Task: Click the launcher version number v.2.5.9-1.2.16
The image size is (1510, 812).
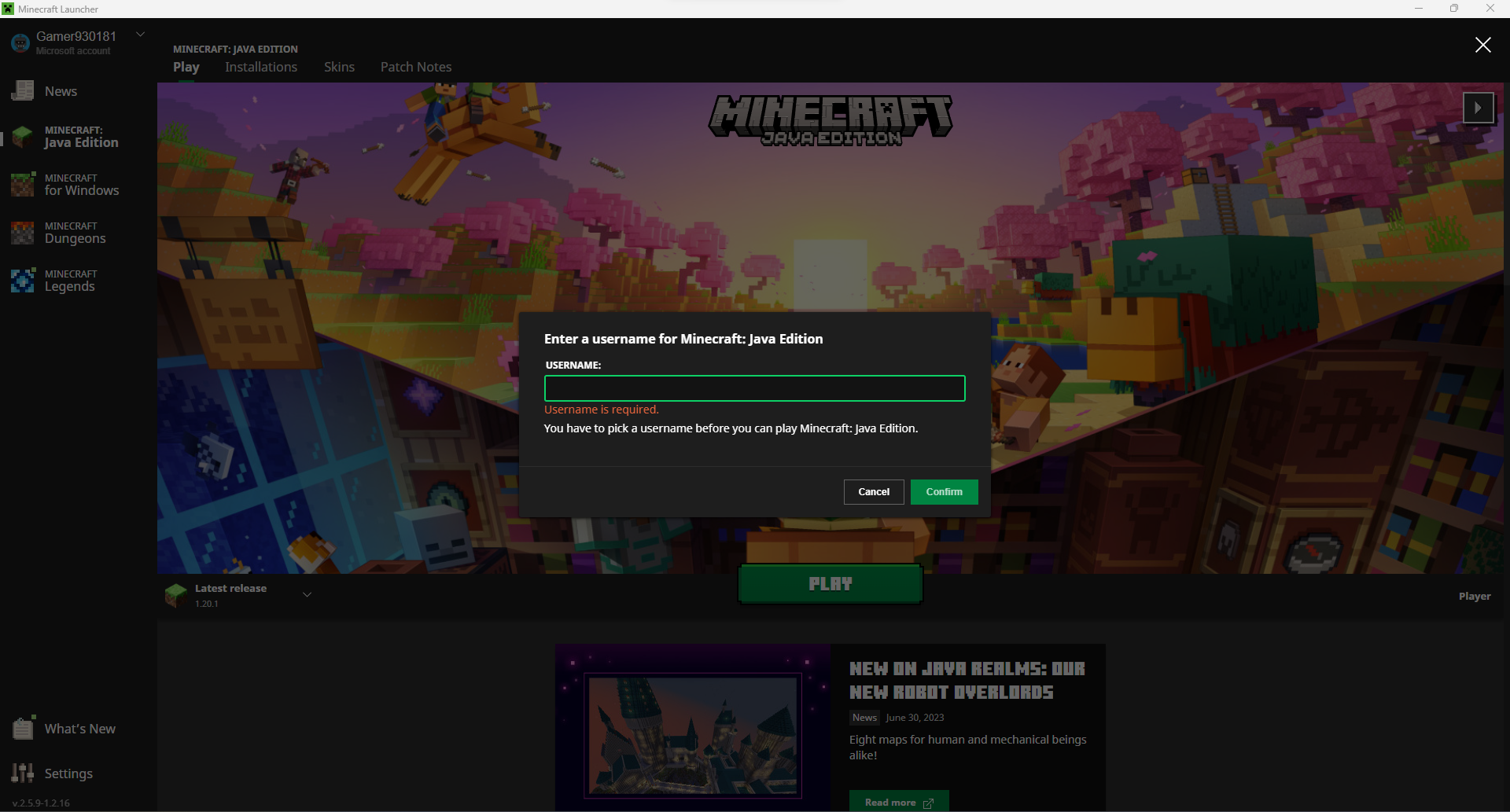Action: pyautogui.click(x=41, y=803)
